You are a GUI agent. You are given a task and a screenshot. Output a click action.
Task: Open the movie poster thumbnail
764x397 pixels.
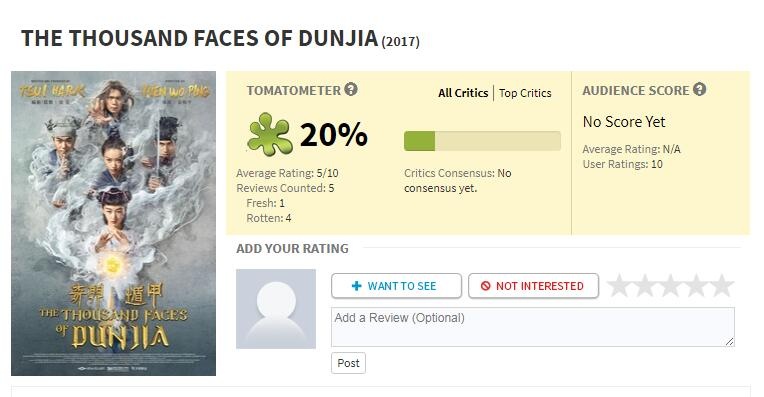pyautogui.click(x=114, y=224)
